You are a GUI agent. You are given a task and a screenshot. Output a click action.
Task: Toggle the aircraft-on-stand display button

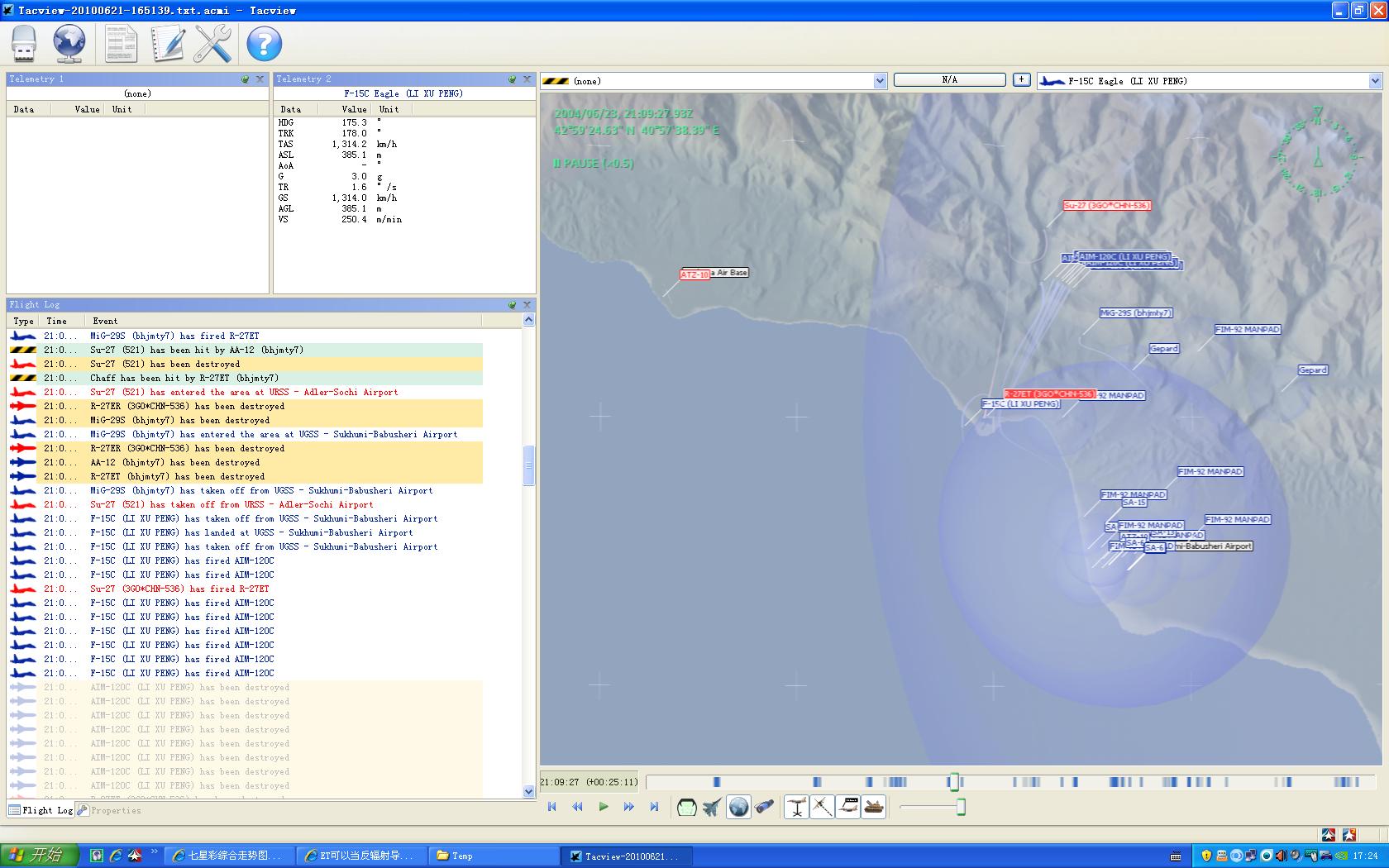coord(796,807)
